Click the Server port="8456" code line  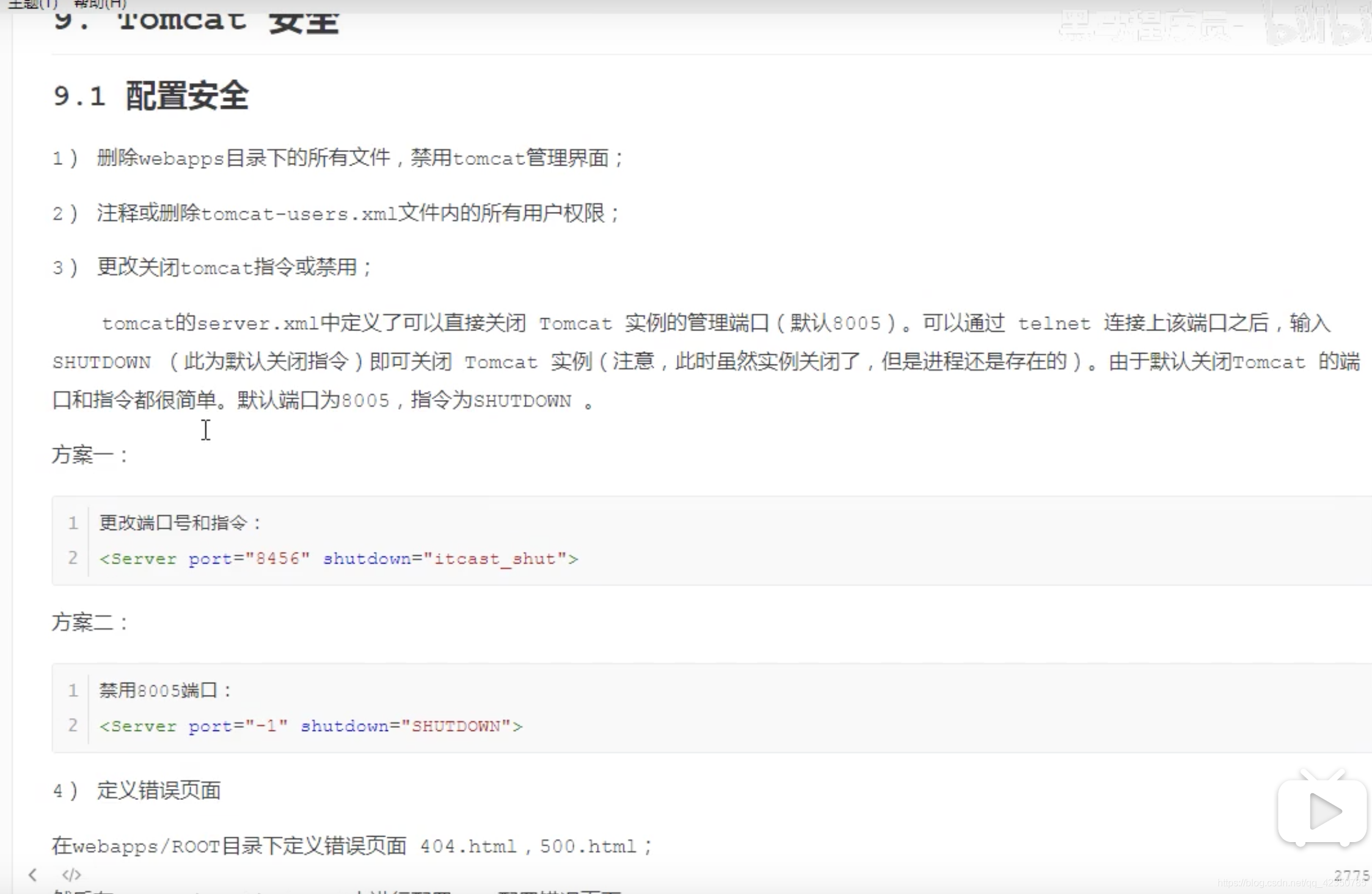(338, 559)
